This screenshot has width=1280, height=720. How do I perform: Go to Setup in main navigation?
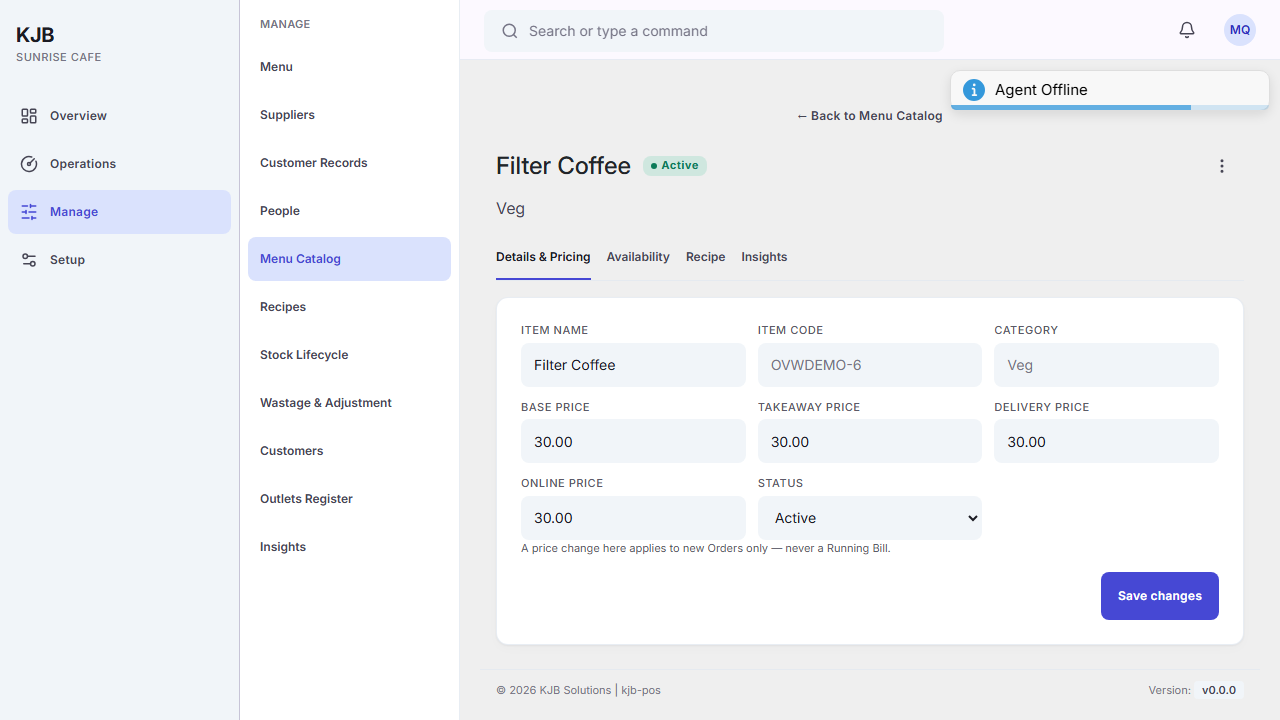point(119,260)
